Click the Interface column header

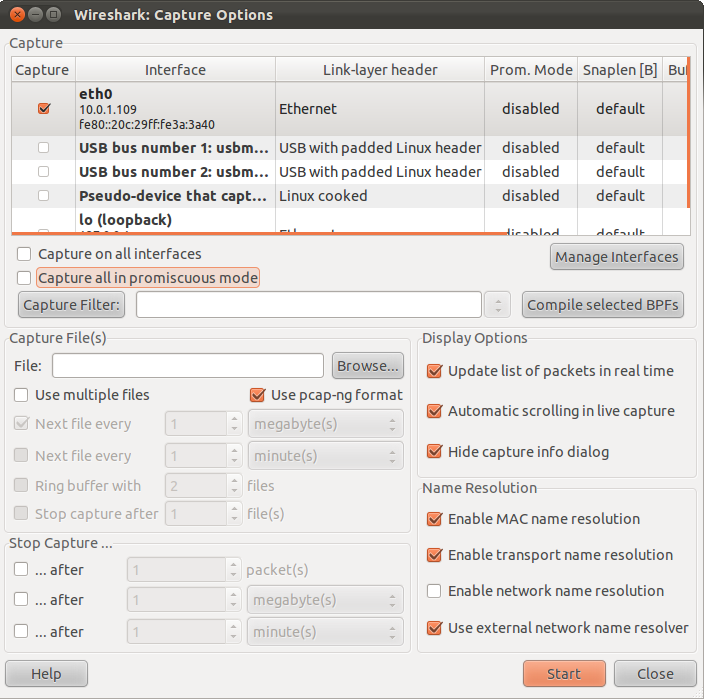pyautogui.click(x=175, y=70)
